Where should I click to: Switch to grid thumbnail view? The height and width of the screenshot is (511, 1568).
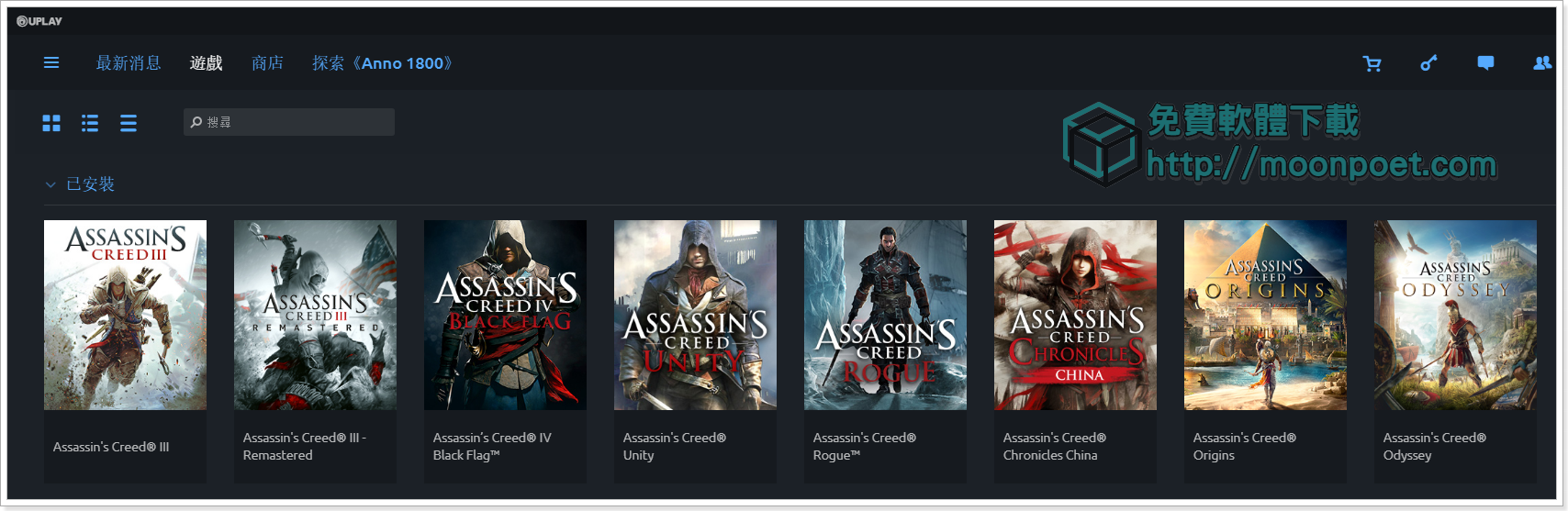click(51, 123)
